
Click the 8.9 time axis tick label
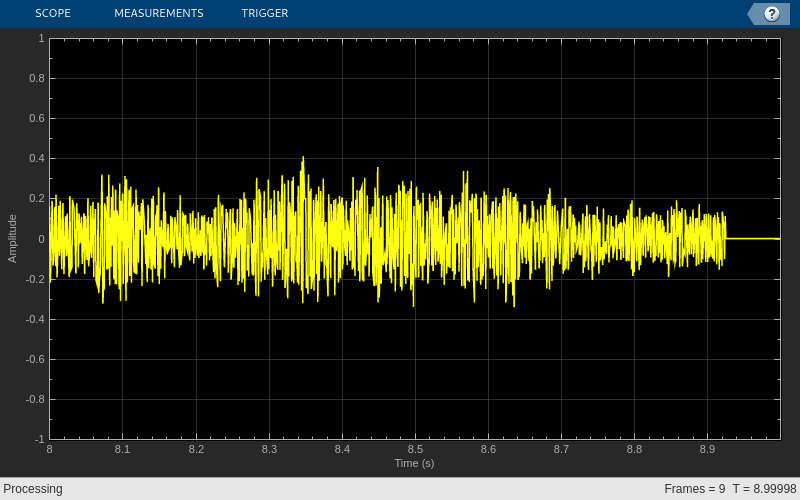coord(707,449)
